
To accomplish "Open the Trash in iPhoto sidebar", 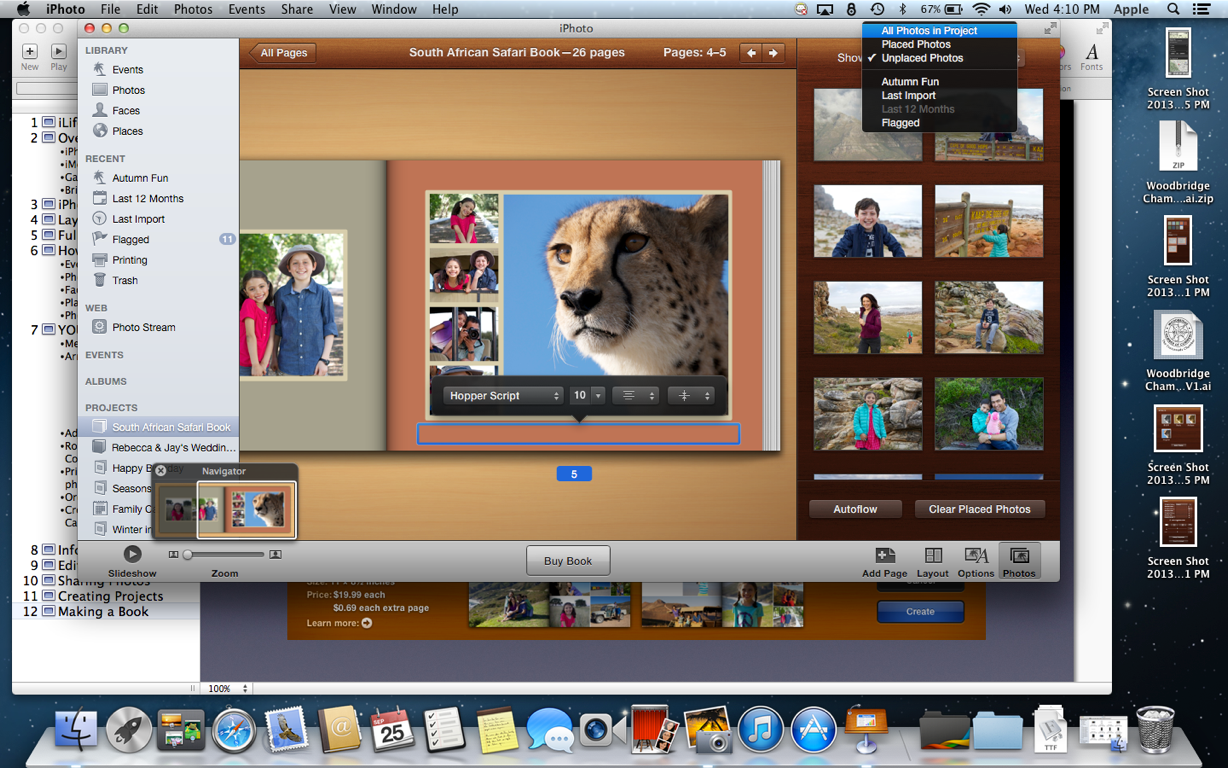I will (x=125, y=281).
